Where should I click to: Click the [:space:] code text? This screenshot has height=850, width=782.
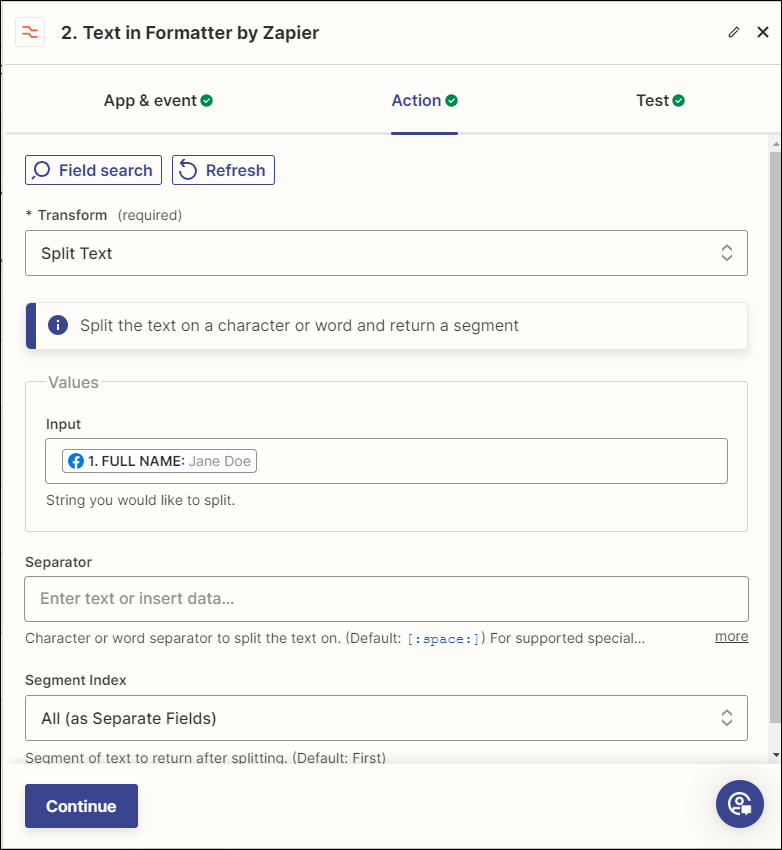tap(443, 639)
